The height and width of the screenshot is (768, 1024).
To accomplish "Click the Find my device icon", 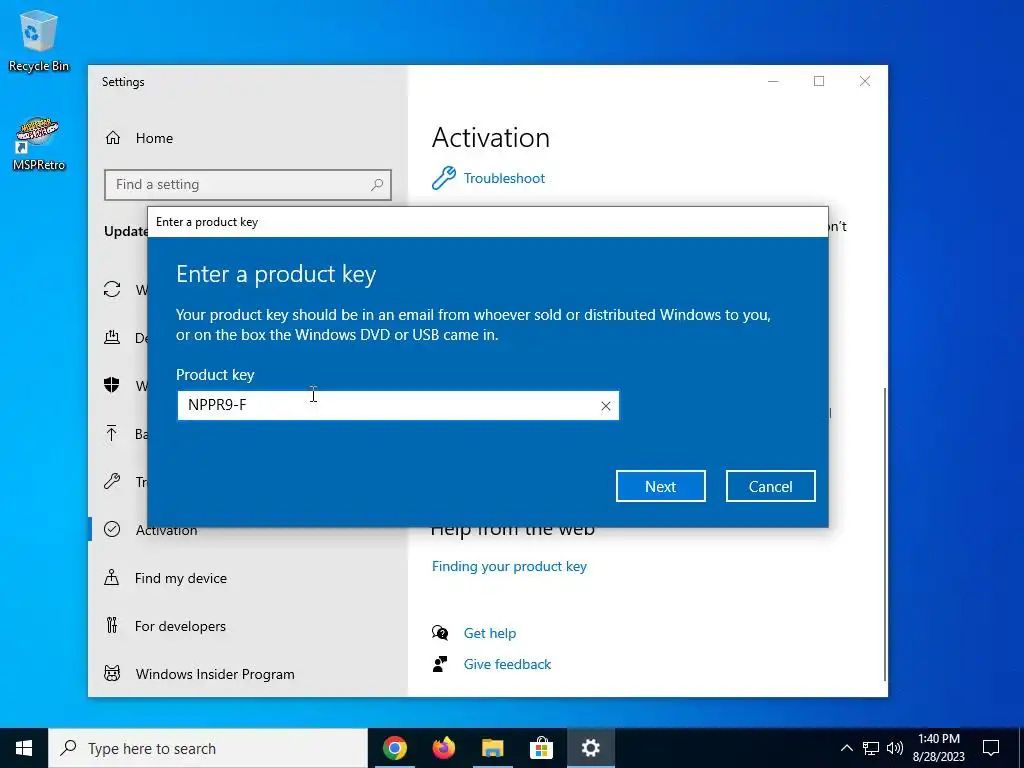I will pos(112,577).
